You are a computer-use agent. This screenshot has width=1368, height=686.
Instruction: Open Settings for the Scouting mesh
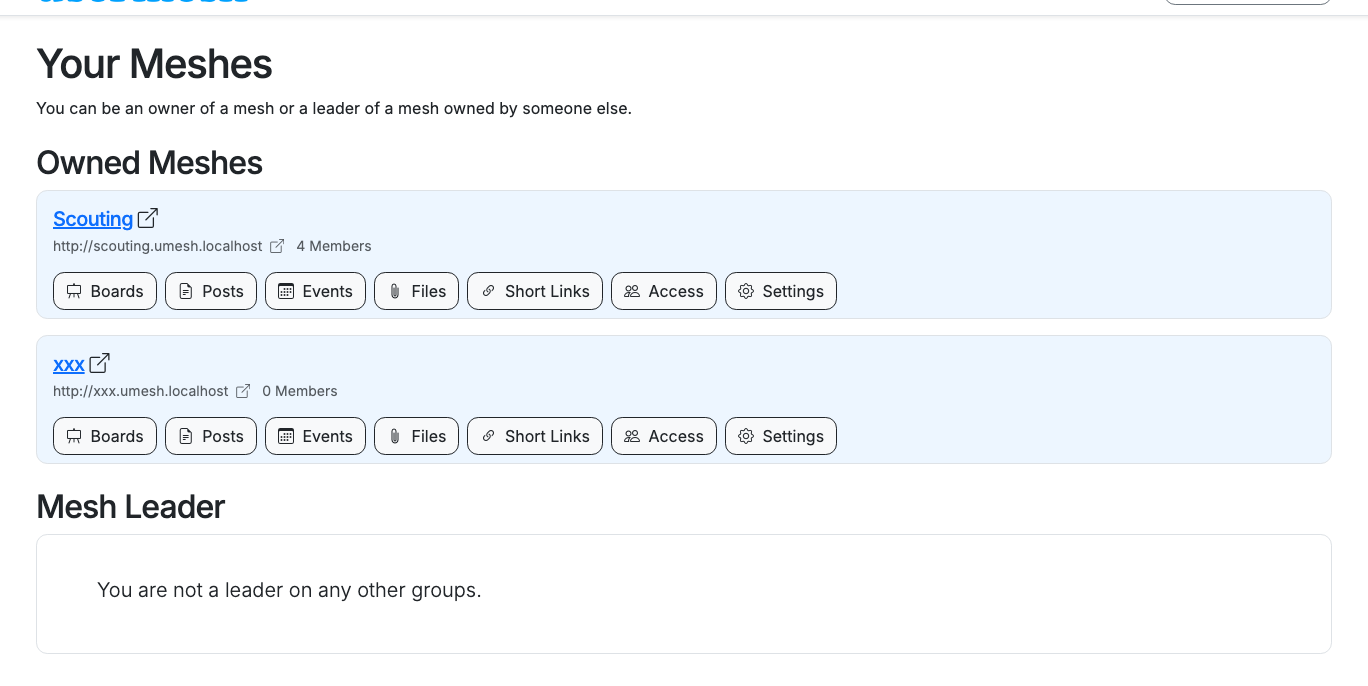[780, 291]
